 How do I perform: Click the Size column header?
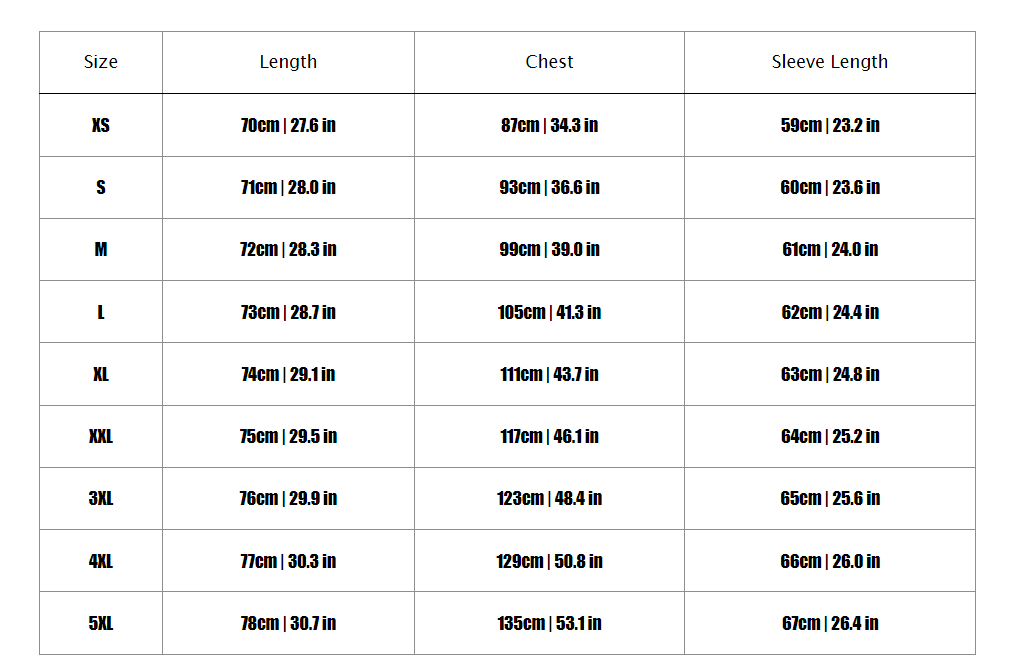pos(101,62)
